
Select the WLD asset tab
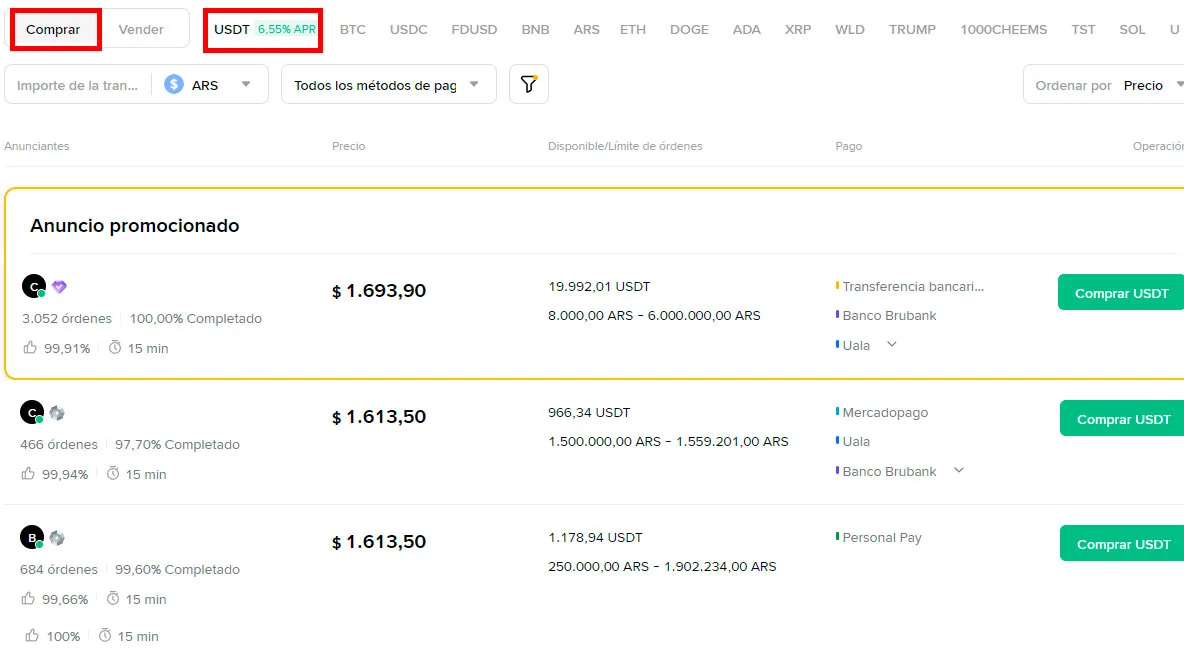[x=849, y=29]
